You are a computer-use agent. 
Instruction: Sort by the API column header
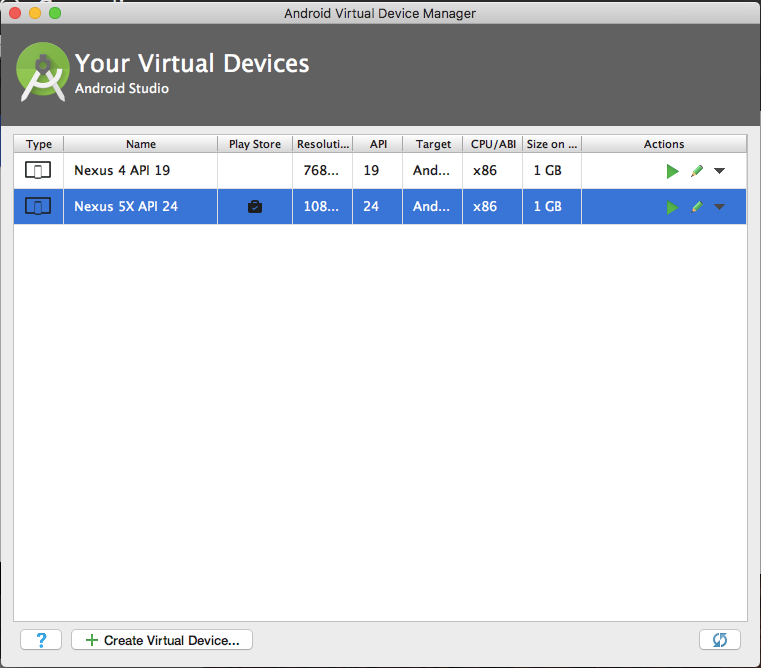[x=378, y=144]
